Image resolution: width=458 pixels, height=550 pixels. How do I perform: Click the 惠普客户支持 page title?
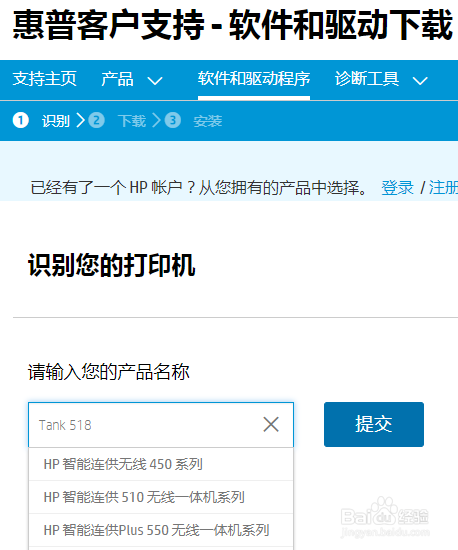pos(233,25)
